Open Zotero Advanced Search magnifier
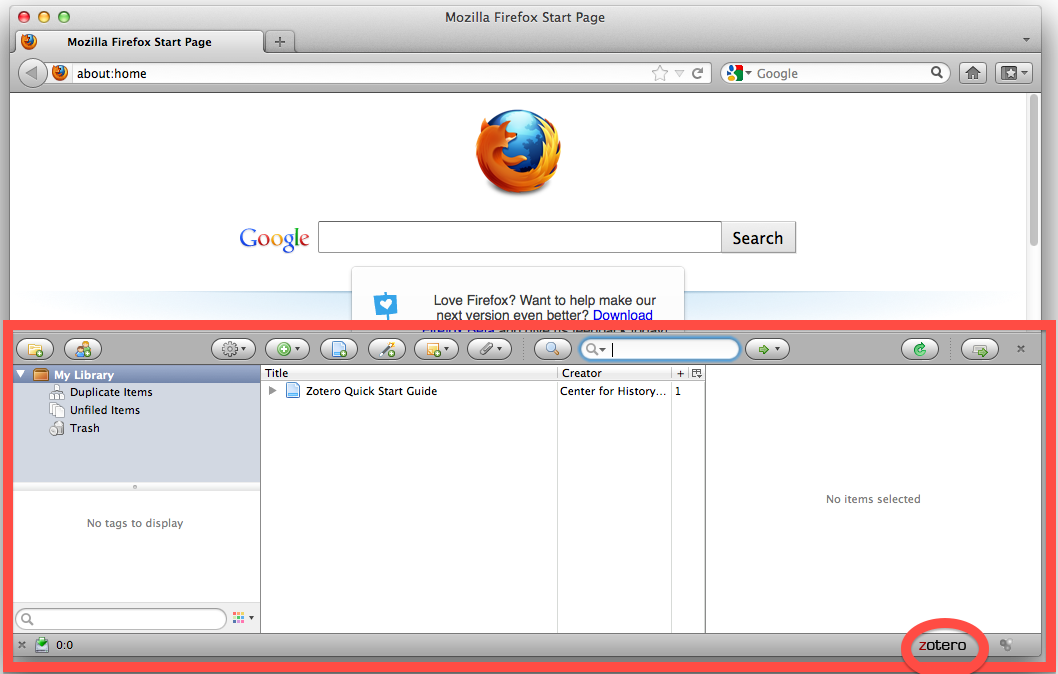 click(552, 349)
